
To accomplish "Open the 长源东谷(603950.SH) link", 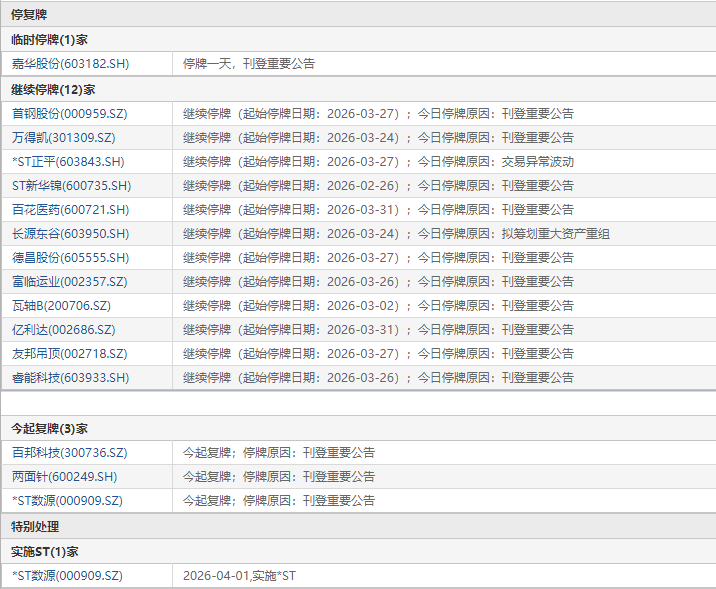I will (70, 233).
